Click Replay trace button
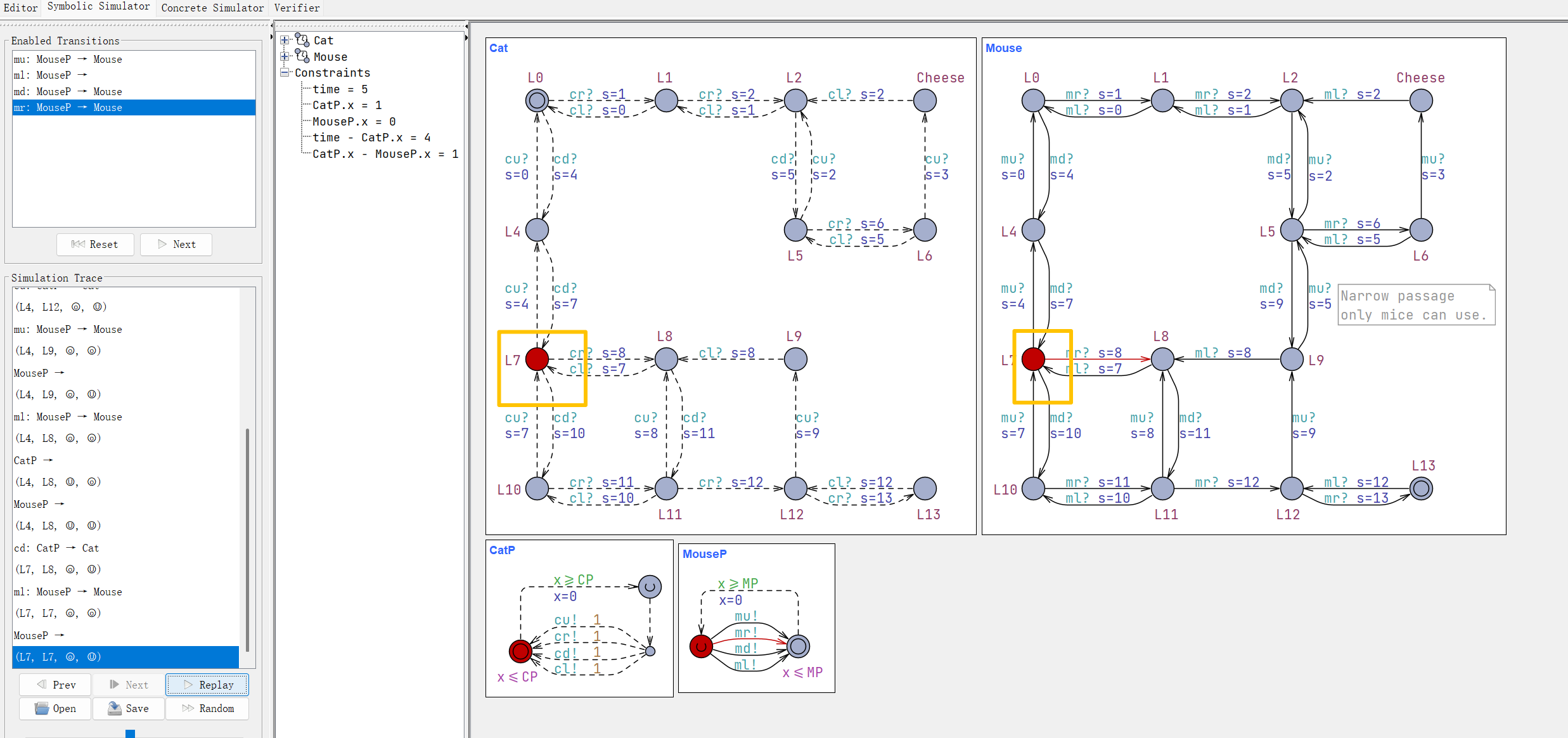The height and width of the screenshot is (738, 1568). [207, 685]
